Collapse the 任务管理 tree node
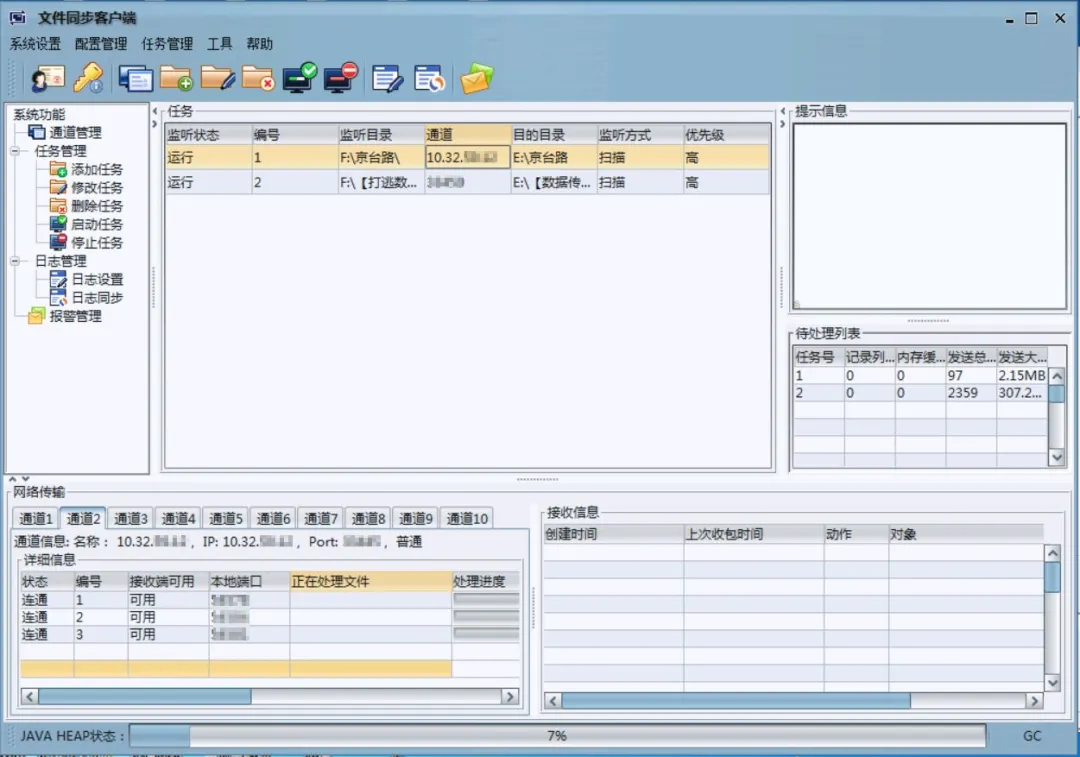 (16, 152)
